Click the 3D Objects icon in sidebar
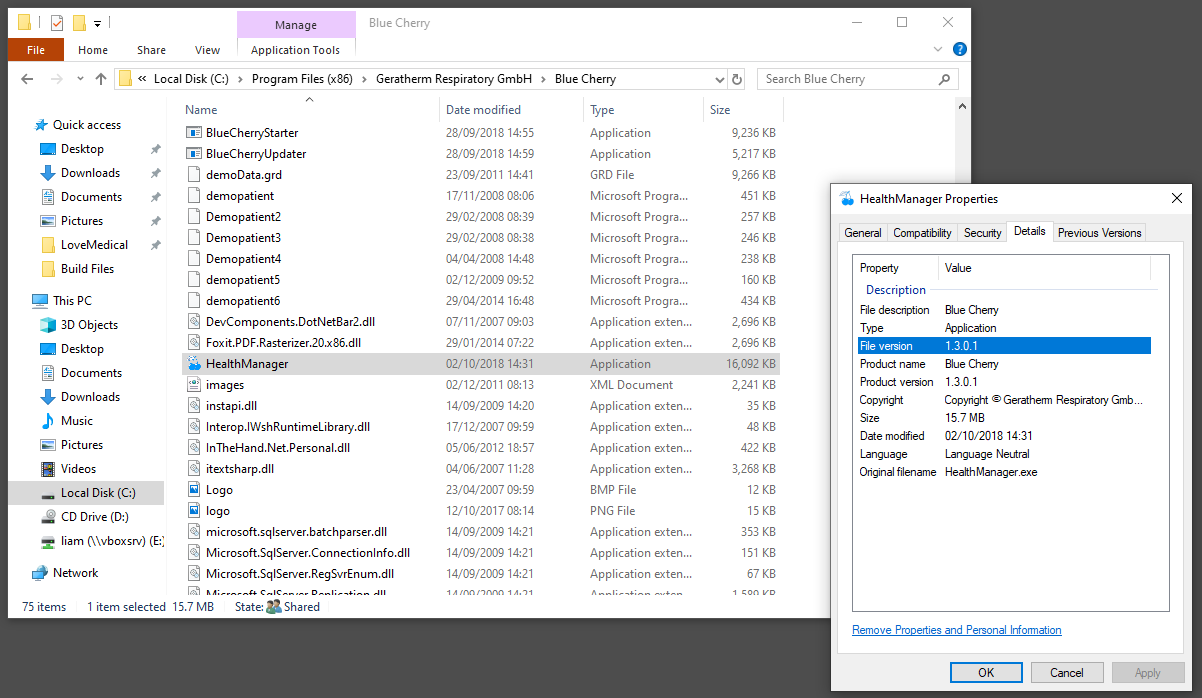Screen dimensions: 1202x698 pos(47,325)
